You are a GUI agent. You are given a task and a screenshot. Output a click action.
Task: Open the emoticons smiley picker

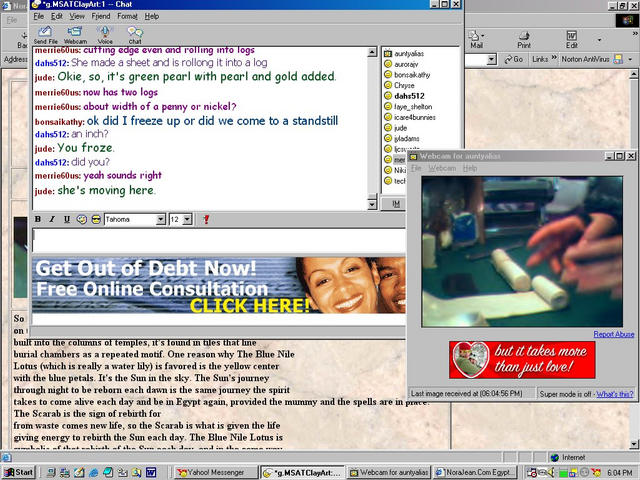[96, 219]
